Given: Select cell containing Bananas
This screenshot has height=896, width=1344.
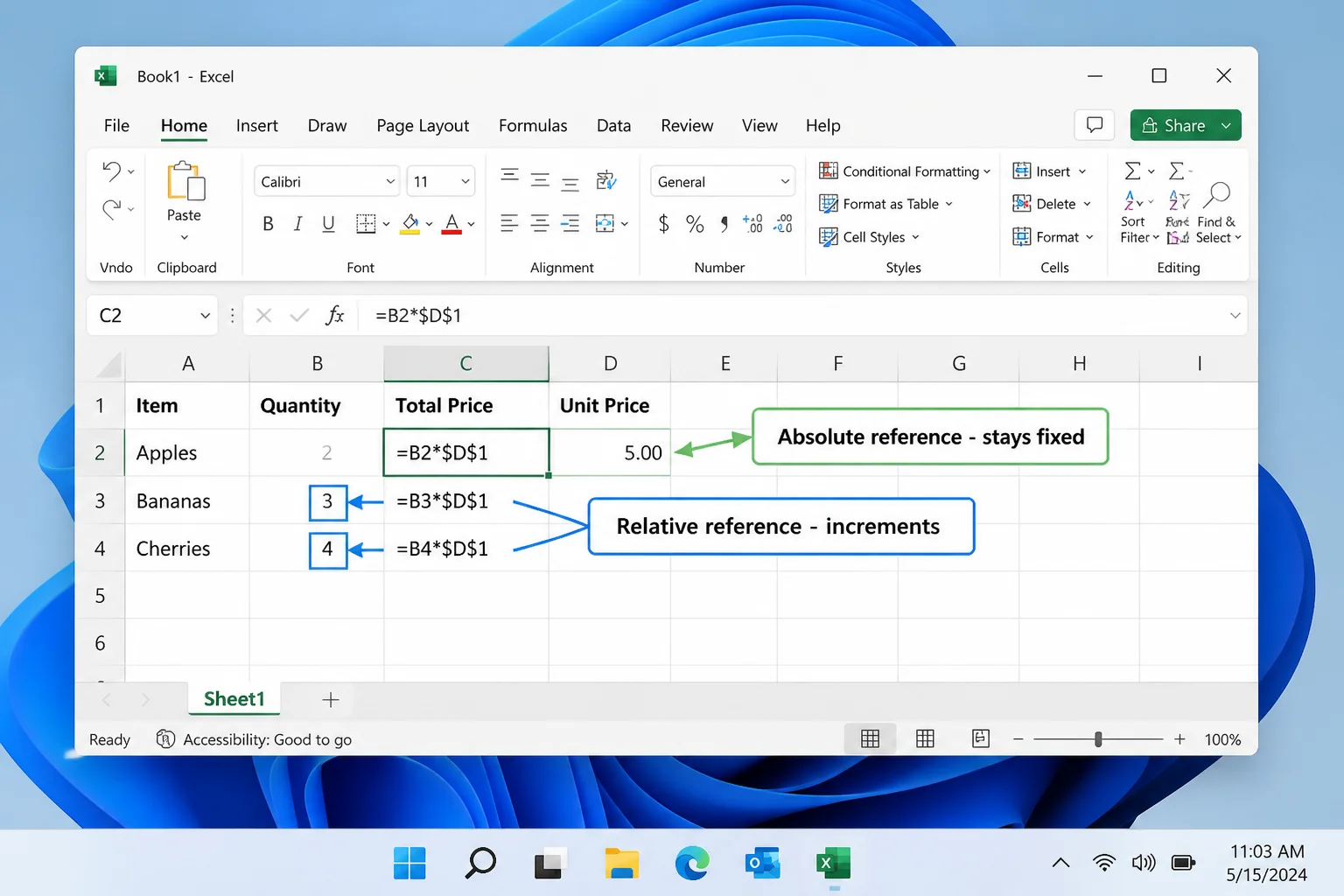Looking at the screenshot, I should coord(187,501).
